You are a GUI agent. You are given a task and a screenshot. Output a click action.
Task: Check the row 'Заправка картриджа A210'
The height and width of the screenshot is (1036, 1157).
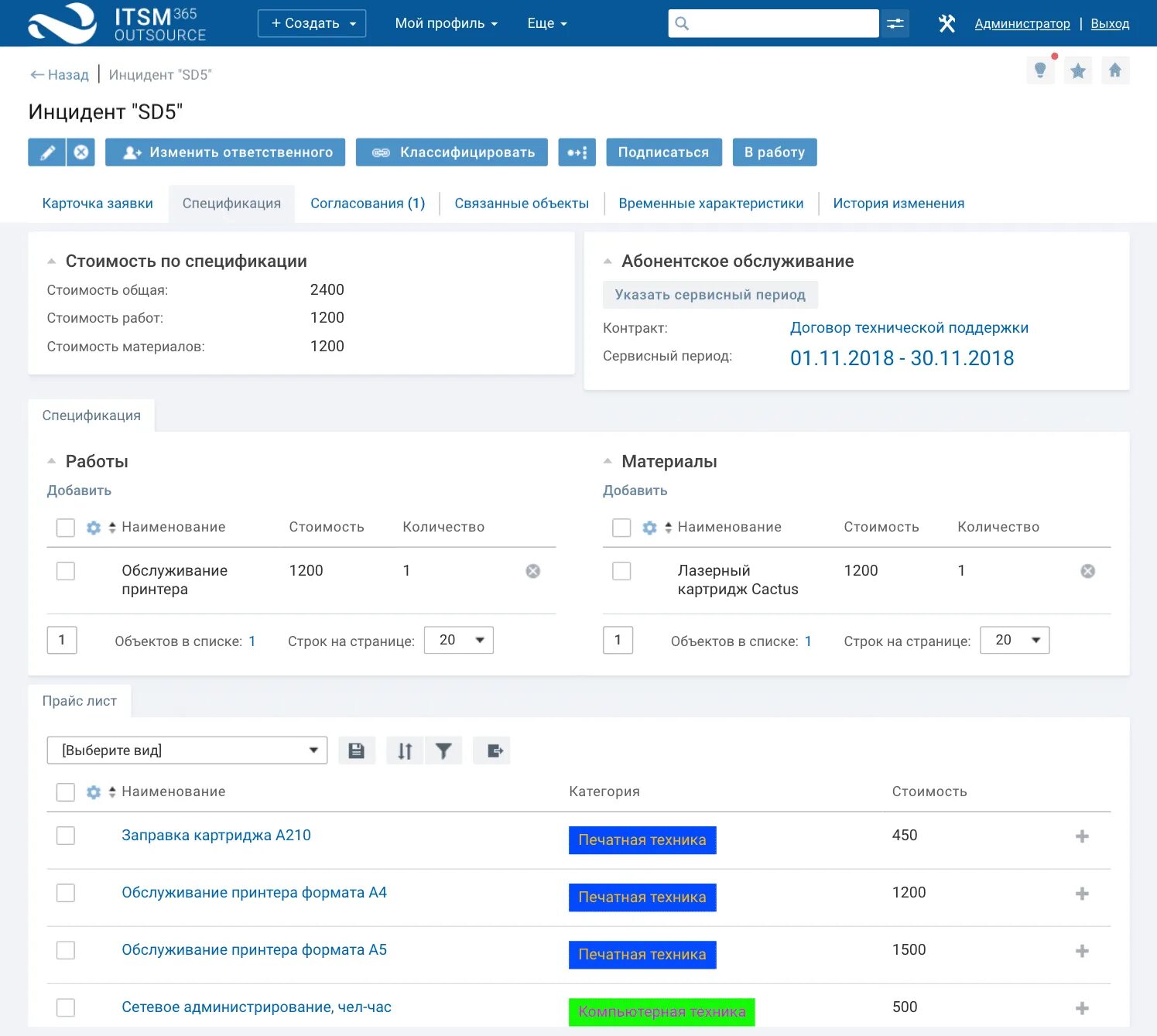(x=66, y=836)
